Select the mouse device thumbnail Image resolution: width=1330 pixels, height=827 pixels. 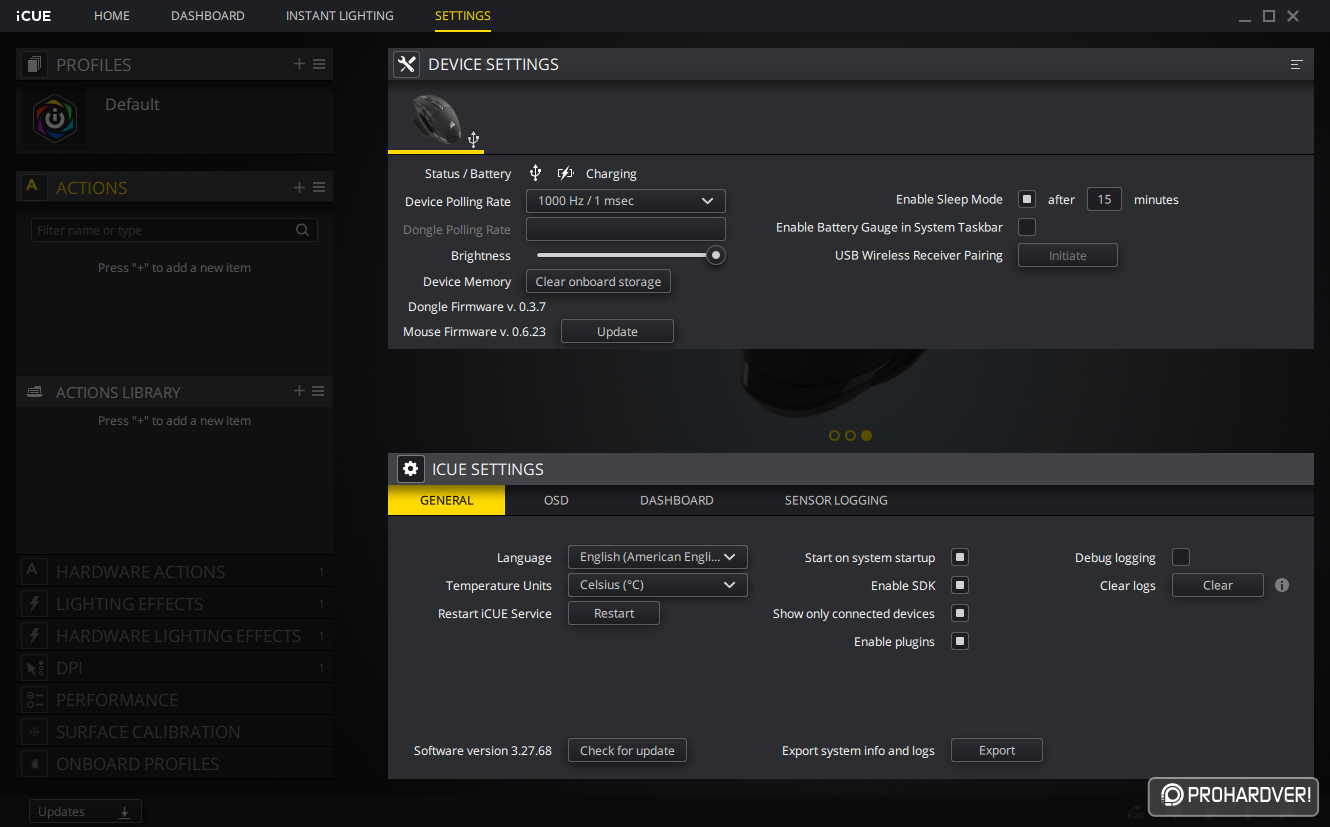coord(437,119)
